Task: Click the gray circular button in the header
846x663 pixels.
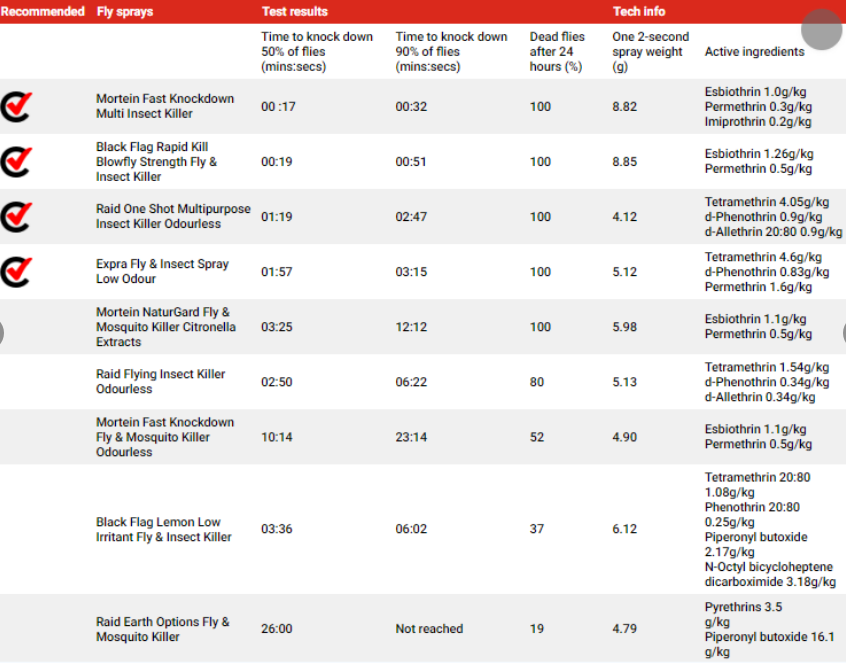Action: click(x=821, y=30)
